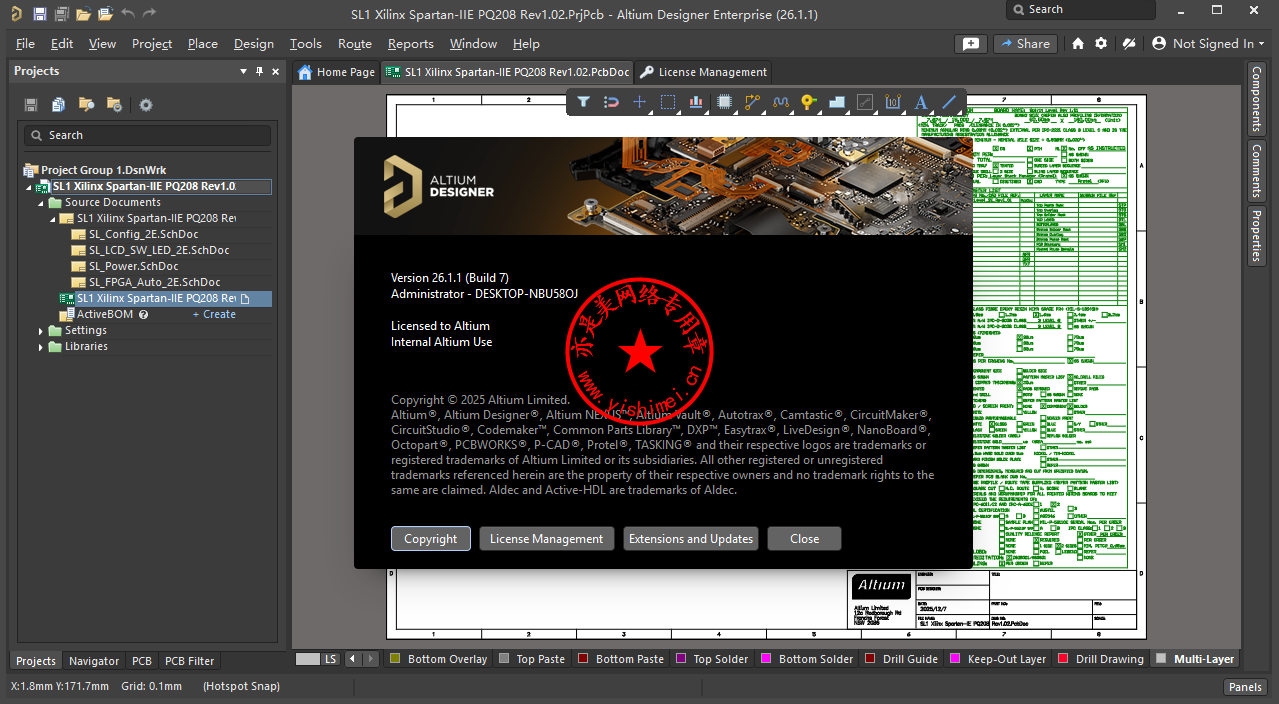Click the Projects panel search field
The height and width of the screenshot is (704, 1279).
(x=148, y=135)
